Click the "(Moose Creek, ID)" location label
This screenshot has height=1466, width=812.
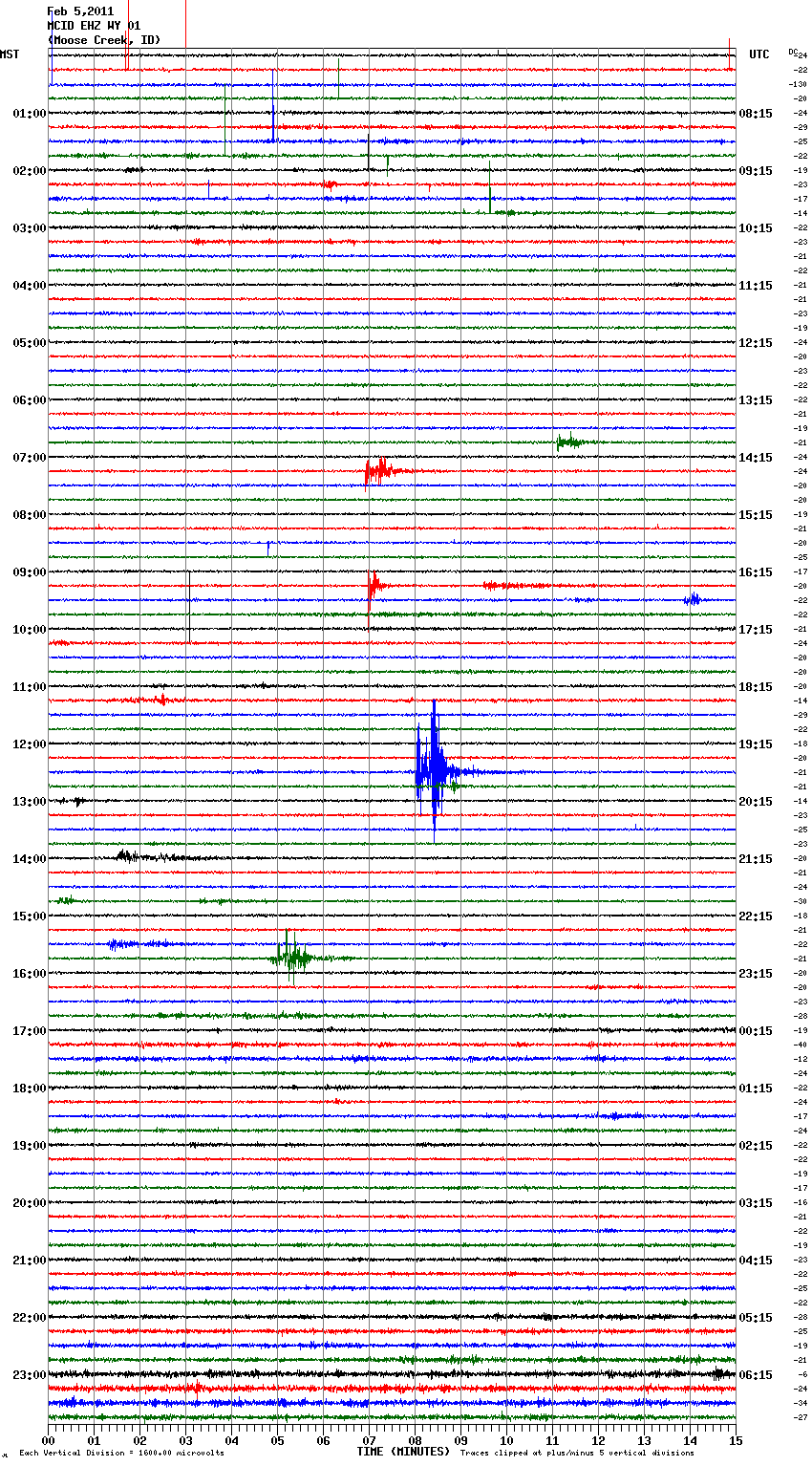click(104, 40)
